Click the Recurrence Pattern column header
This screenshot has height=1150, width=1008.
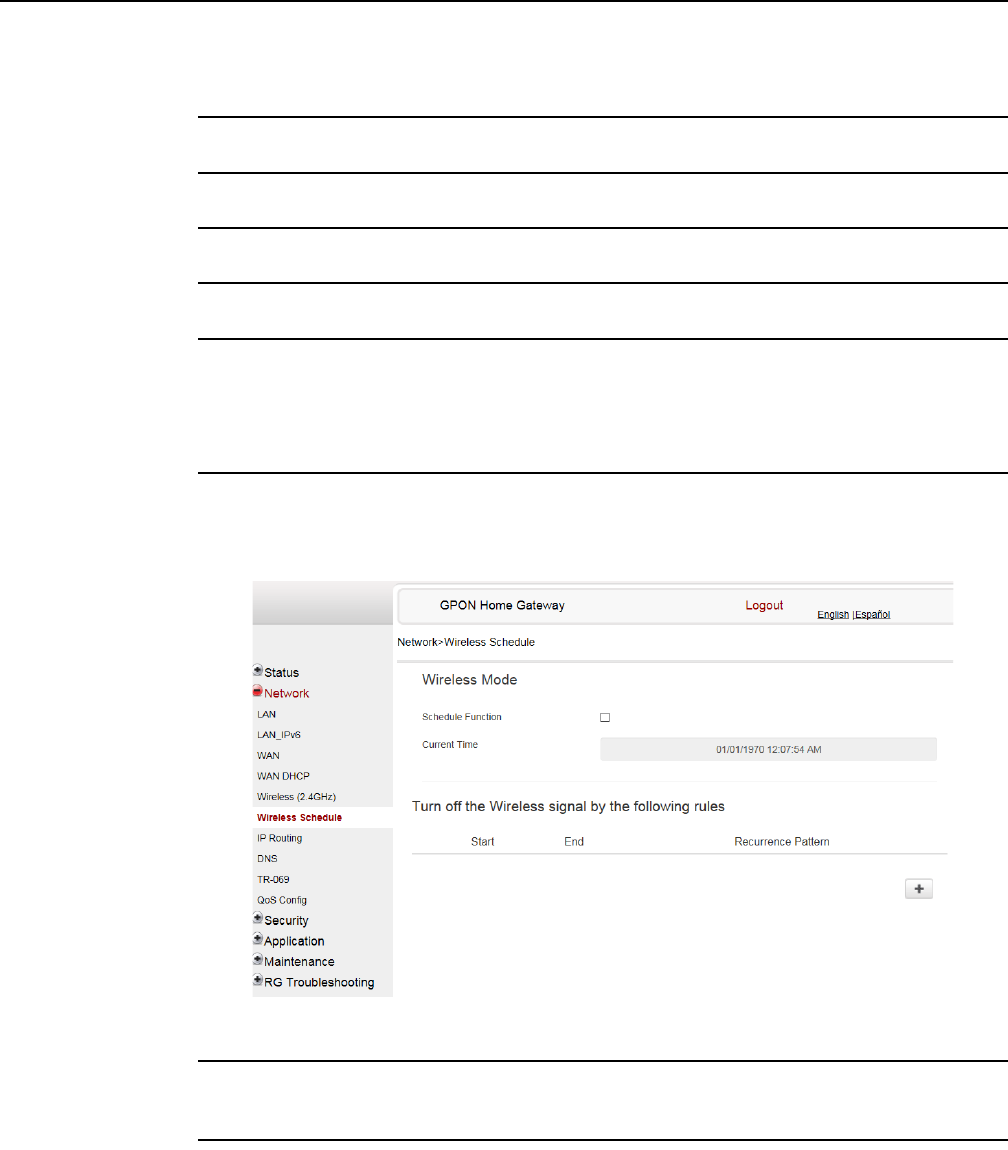pyautogui.click(x=782, y=842)
